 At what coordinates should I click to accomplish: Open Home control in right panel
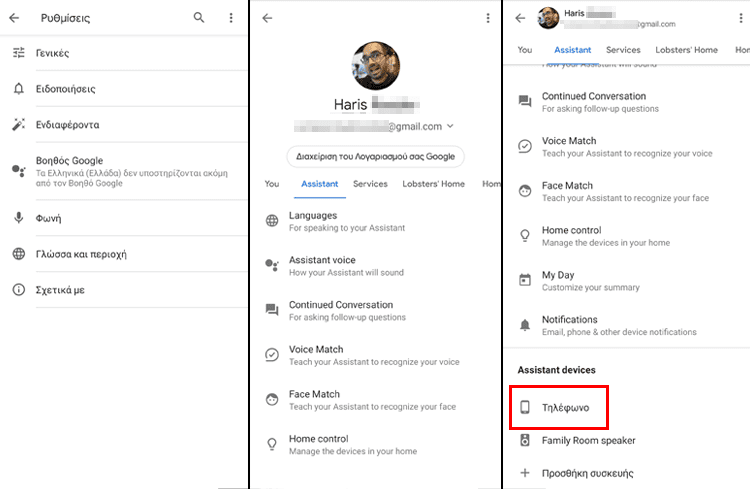click(x=627, y=236)
